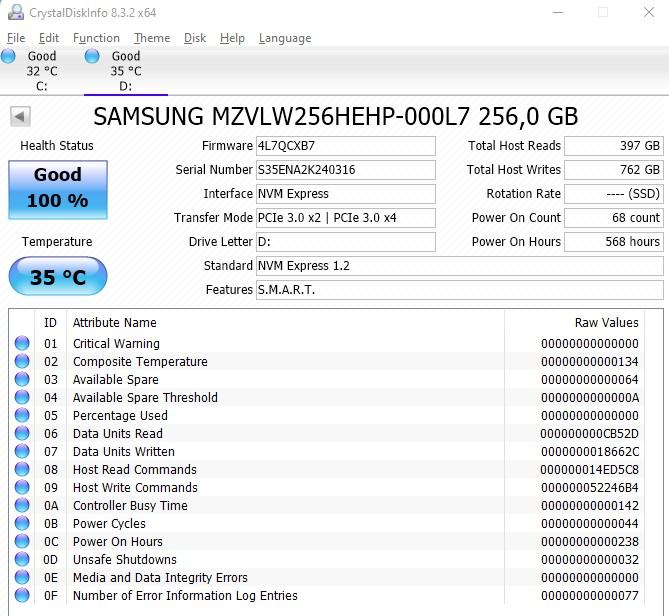
Task: Open the Function menu
Action: (x=96, y=38)
